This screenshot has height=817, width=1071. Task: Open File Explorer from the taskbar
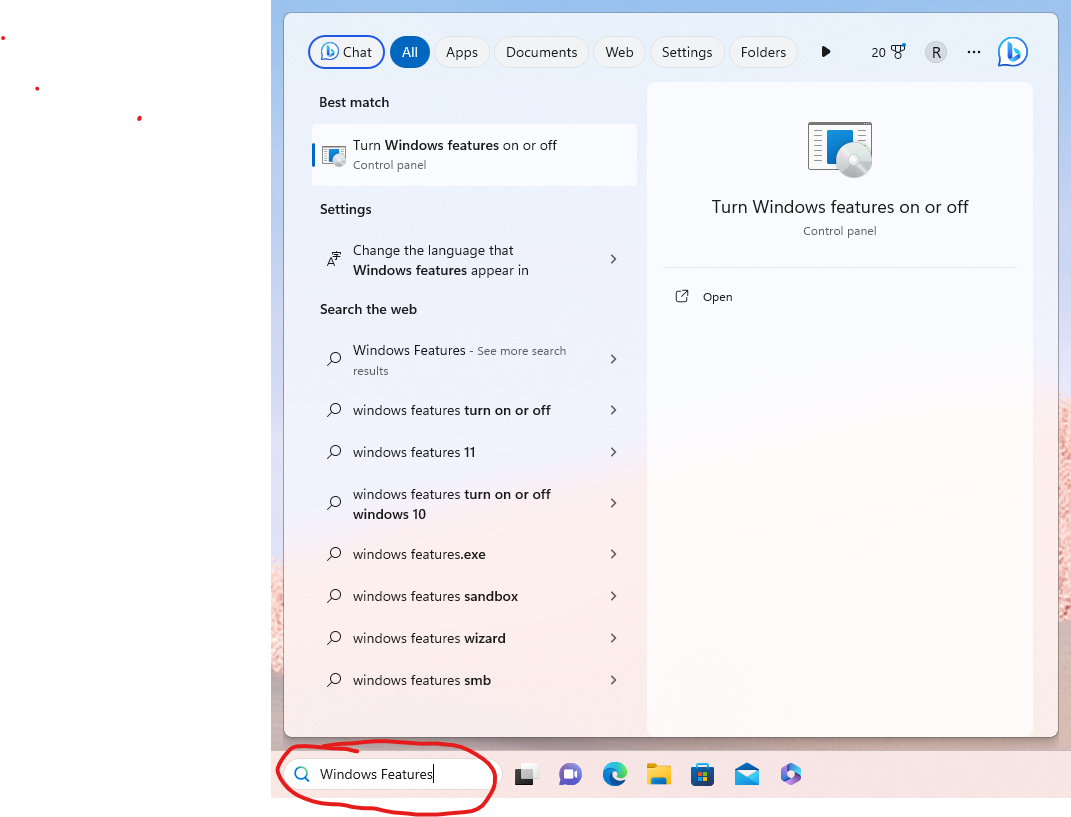pos(658,774)
